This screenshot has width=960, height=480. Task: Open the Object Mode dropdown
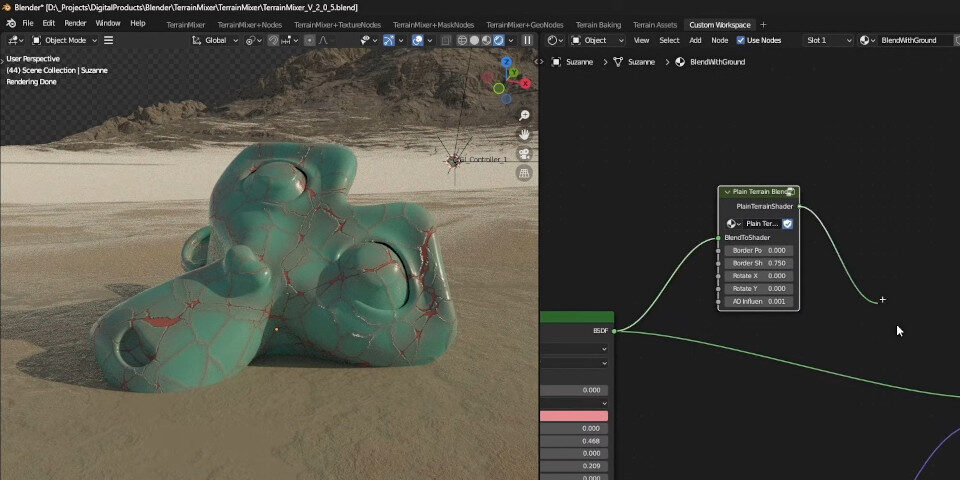tap(64, 40)
